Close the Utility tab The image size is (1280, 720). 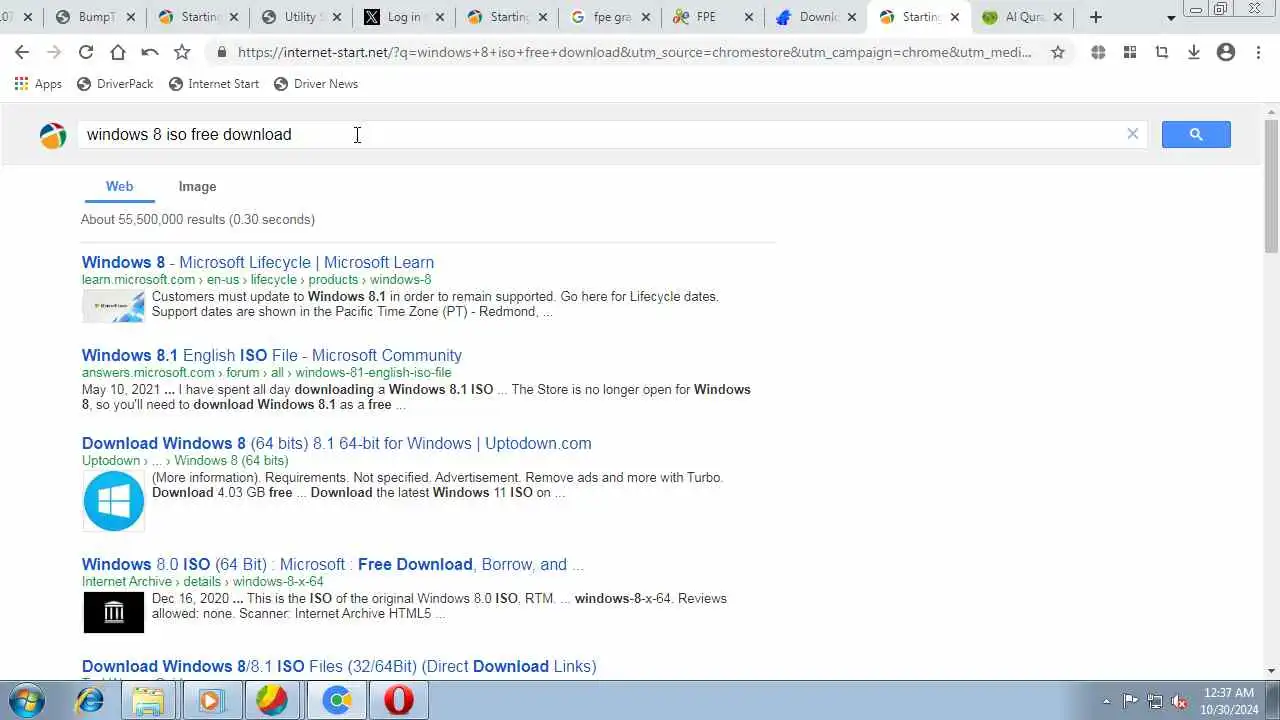click(x=337, y=17)
